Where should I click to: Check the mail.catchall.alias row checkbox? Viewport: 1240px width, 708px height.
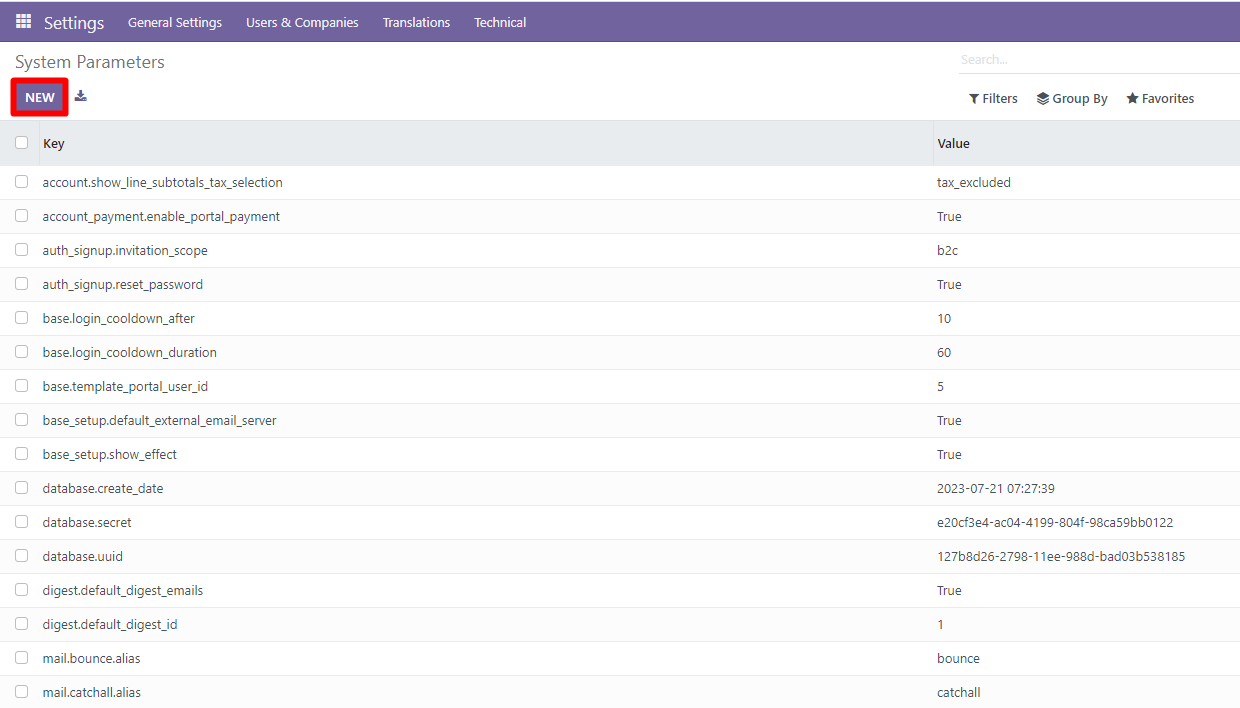click(21, 691)
